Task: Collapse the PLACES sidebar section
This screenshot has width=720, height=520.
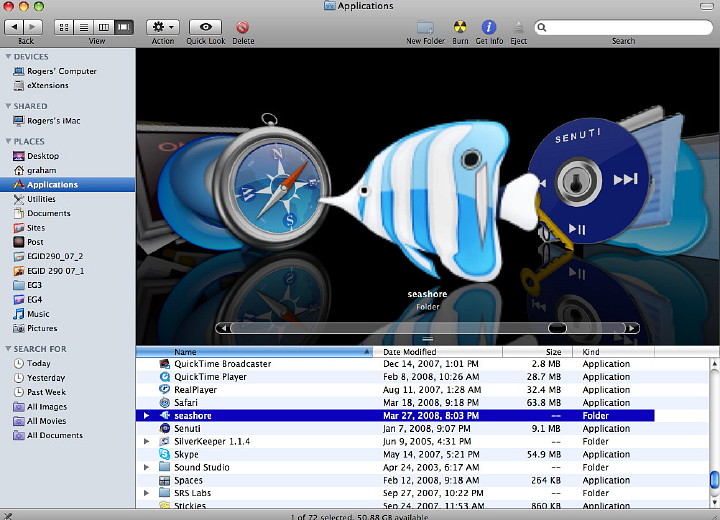Action: (x=8, y=141)
